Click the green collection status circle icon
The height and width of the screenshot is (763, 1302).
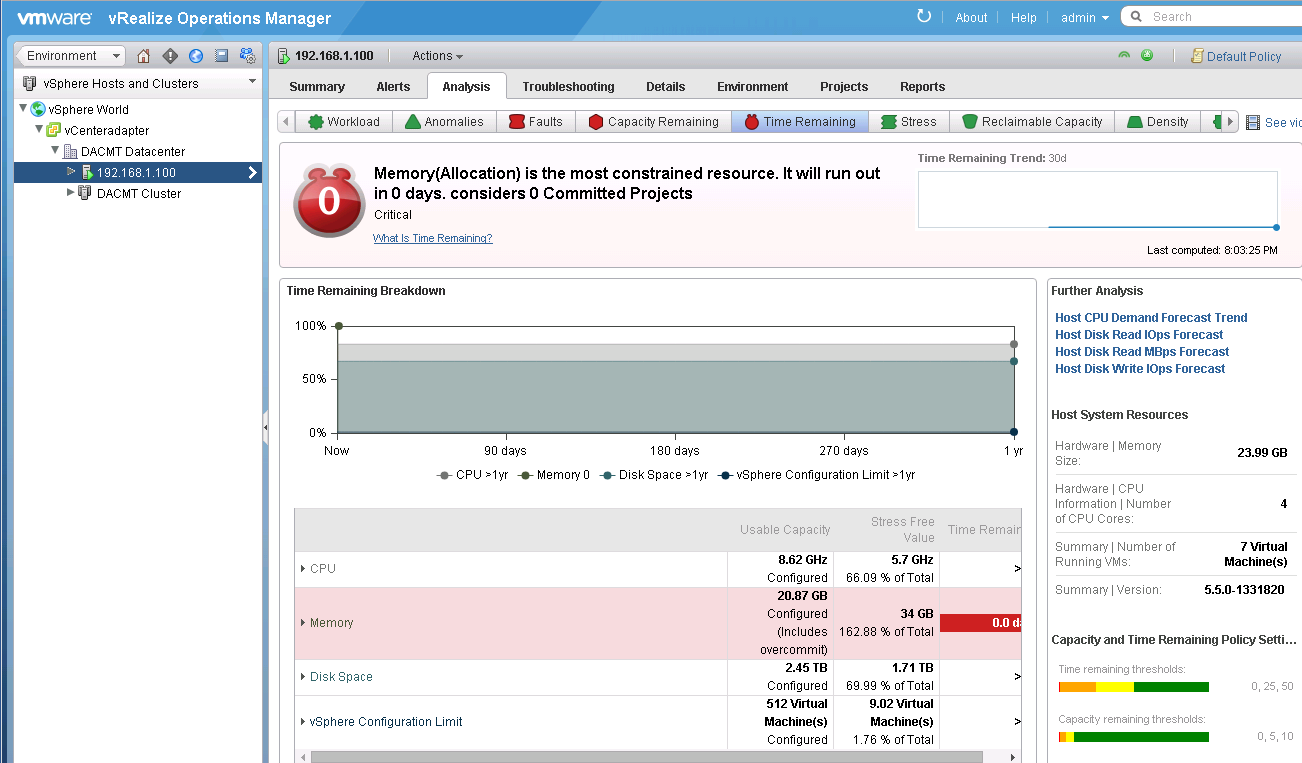point(1147,56)
